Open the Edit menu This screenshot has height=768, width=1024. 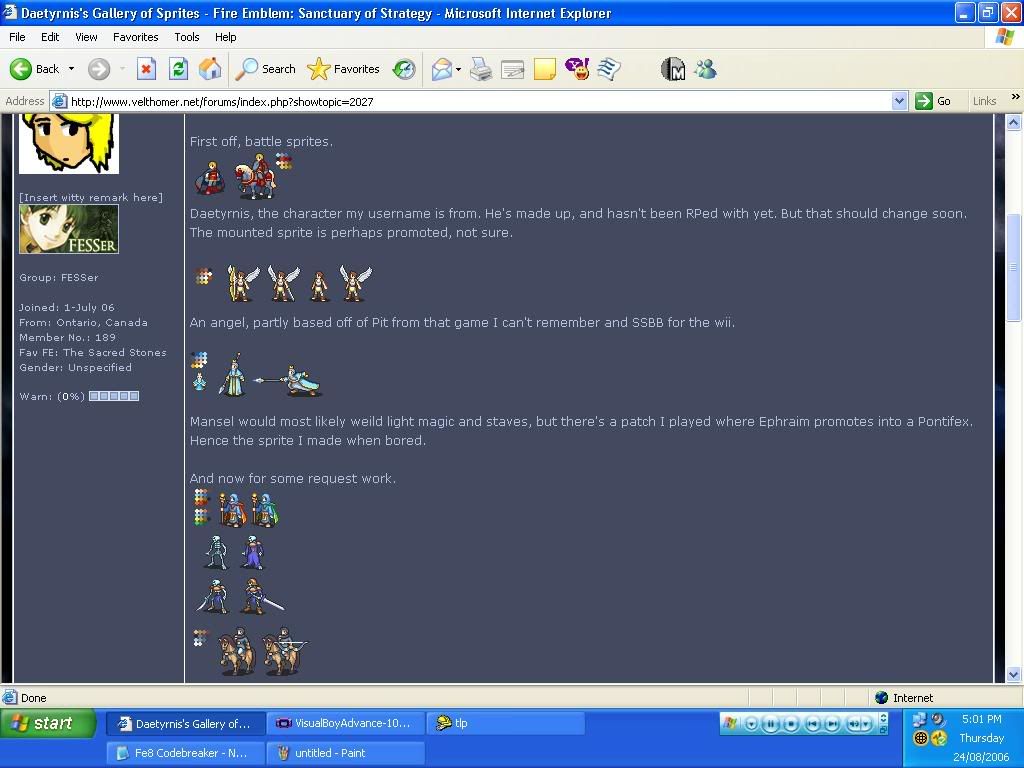tap(50, 37)
